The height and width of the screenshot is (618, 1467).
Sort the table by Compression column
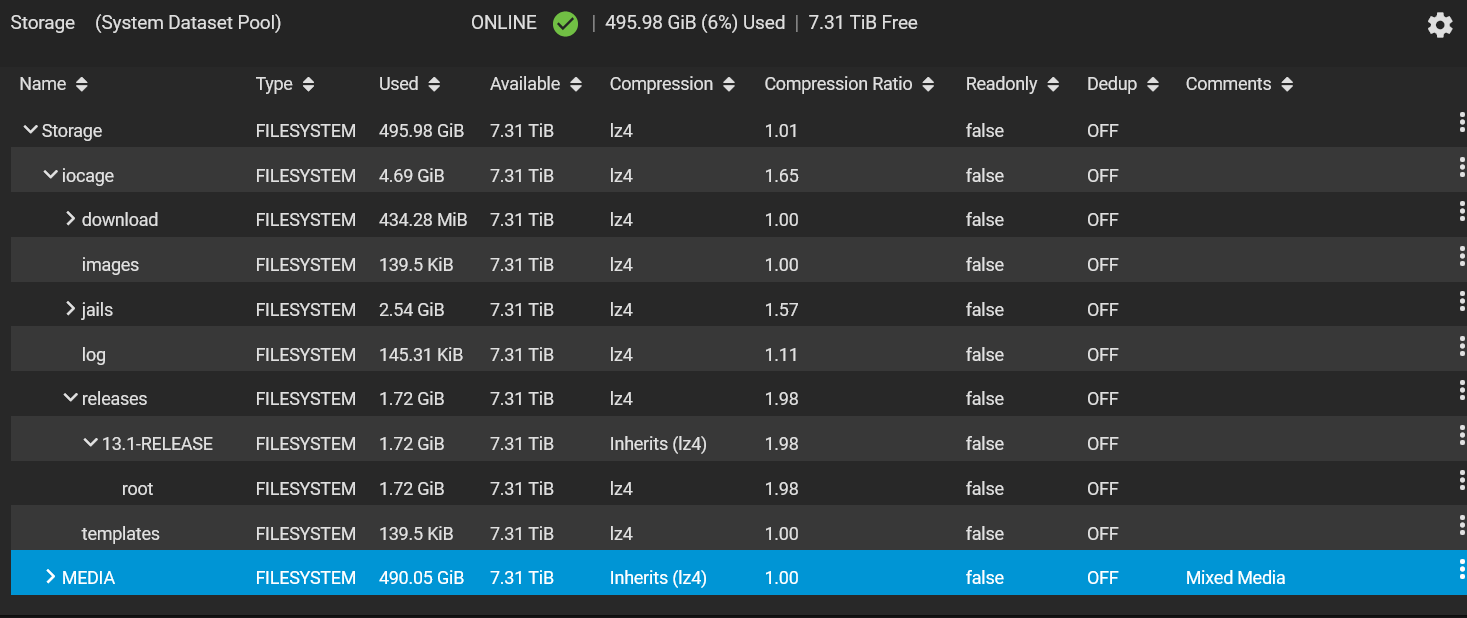click(729, 85)
